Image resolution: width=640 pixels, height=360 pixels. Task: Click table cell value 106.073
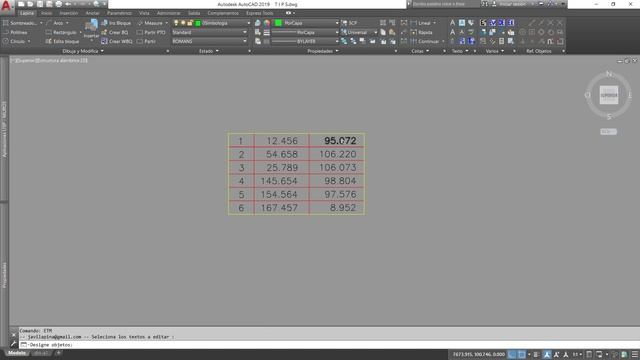[338, 167]
